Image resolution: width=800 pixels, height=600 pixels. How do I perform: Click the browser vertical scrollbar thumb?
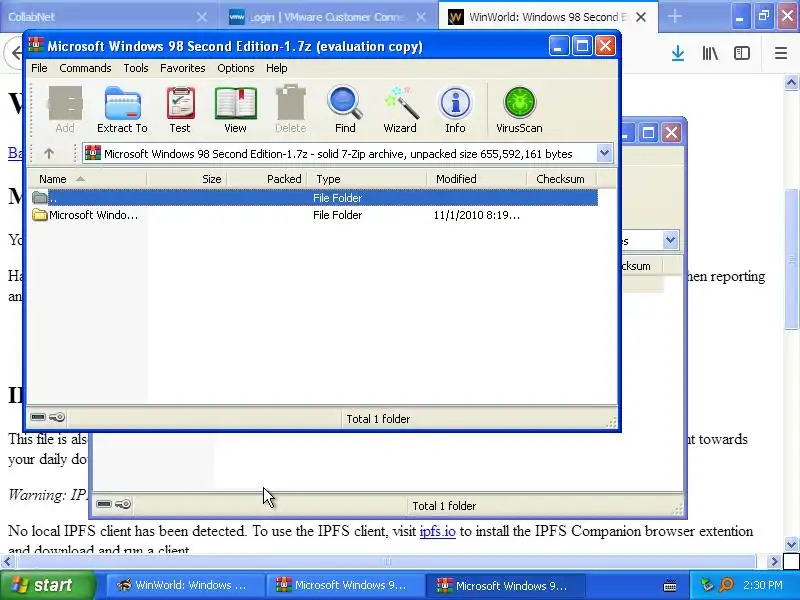(791, 259)
